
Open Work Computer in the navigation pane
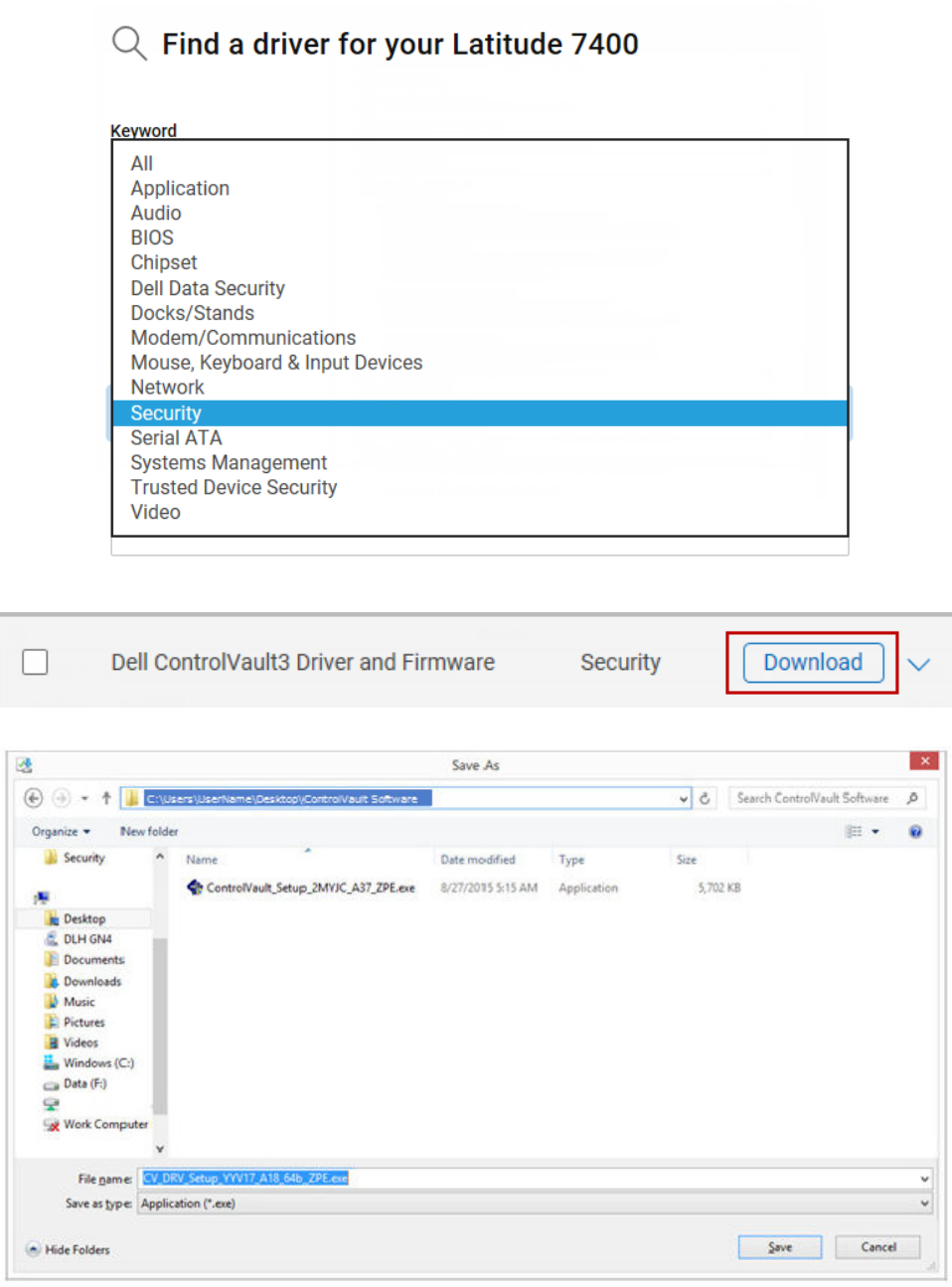96,1124
